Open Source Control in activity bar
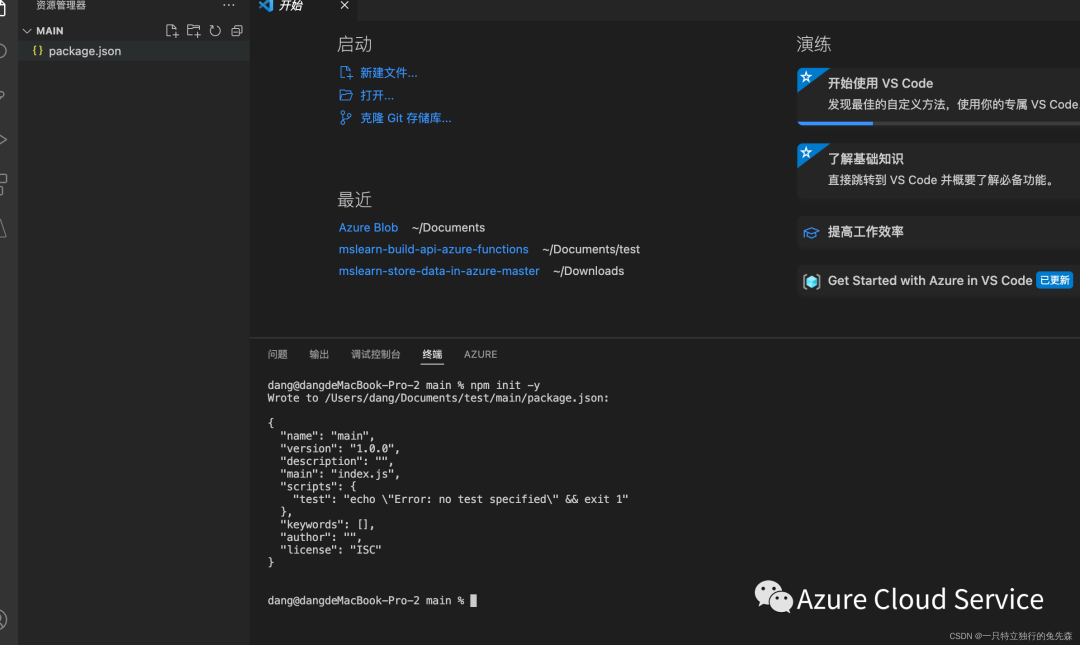The width and height of the screenshot is (1080, 645). click(x=3, y=95)
